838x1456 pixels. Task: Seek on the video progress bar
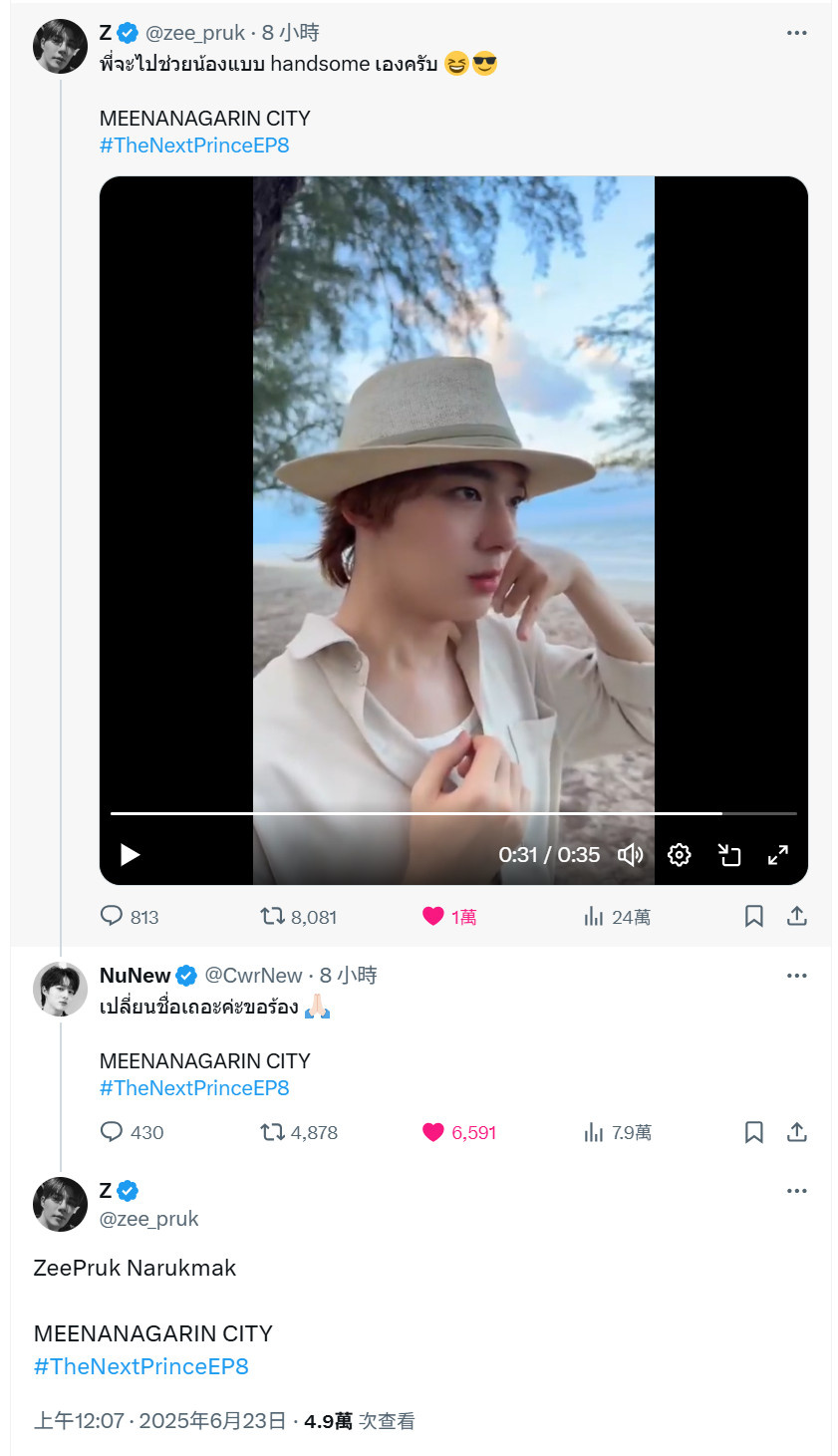pyautogui.click(x=453, y=813)
